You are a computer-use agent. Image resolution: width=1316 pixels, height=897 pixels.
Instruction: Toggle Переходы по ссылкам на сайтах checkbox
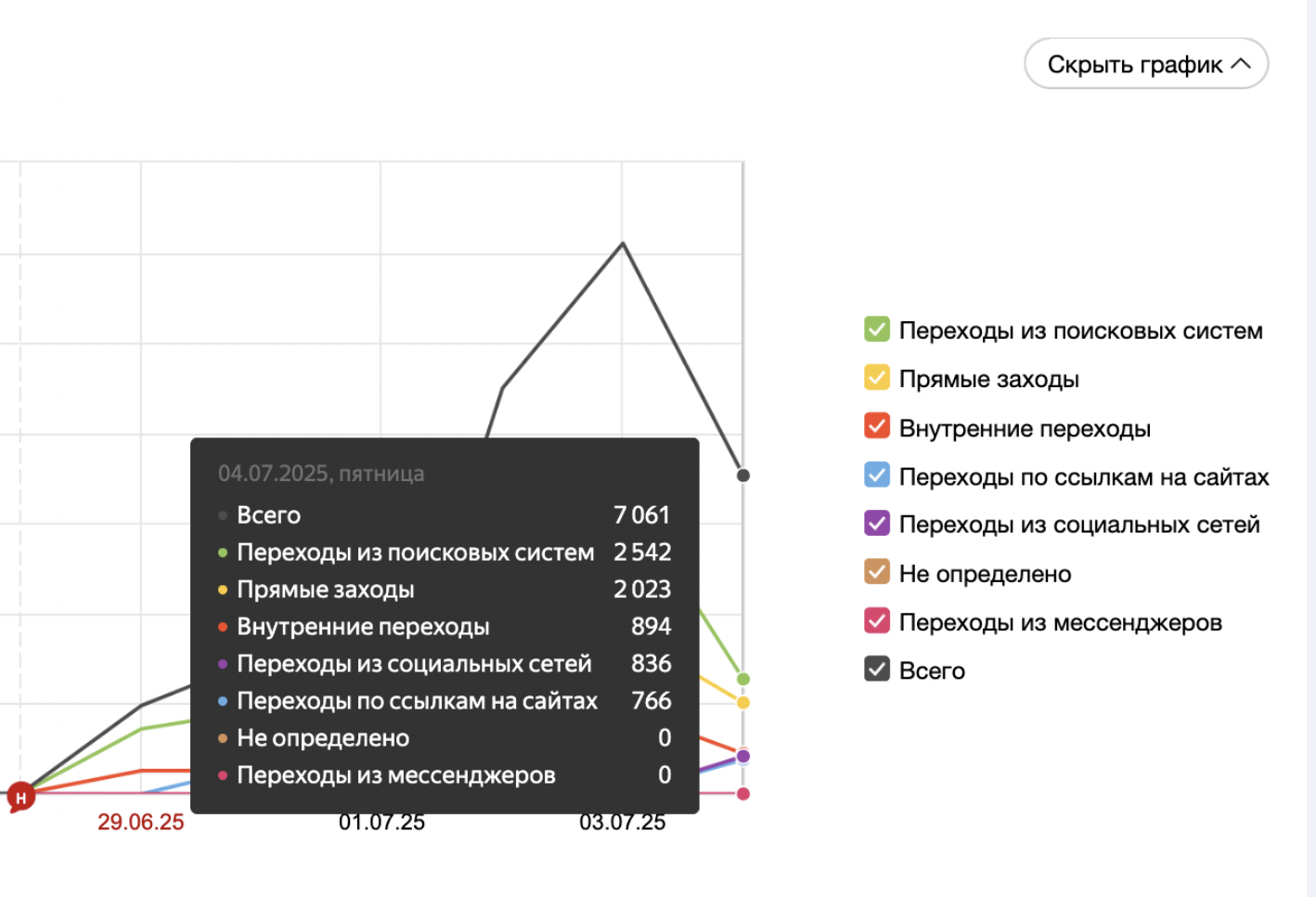click(x=877, y=474)
